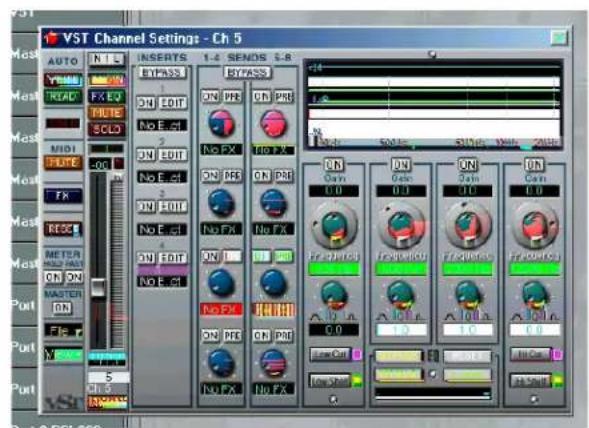The width and height of the screenshot is (589, 428).
Task: Toggle PRE for send 5
Action: tap(284, 97)
